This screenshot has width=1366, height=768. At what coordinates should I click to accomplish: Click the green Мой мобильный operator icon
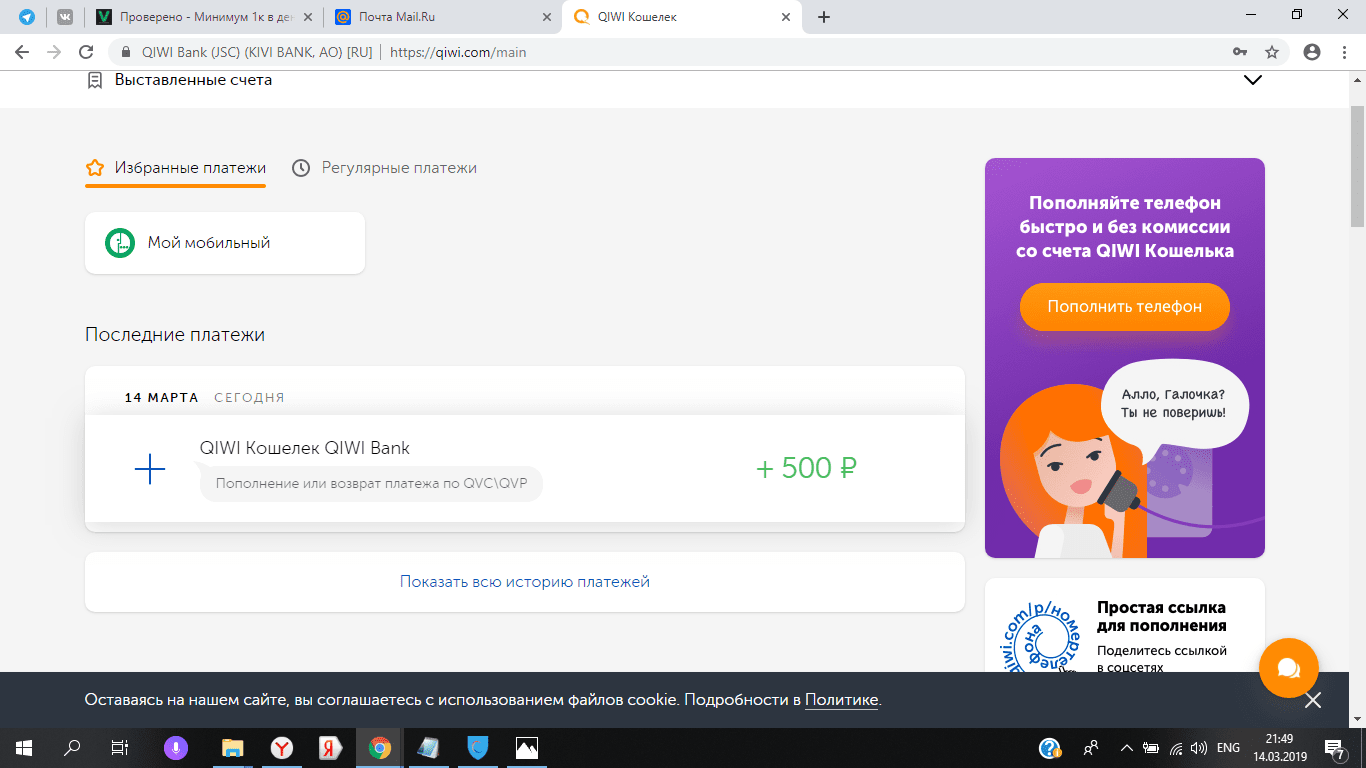pyautogui.click(x=120, y=243)
